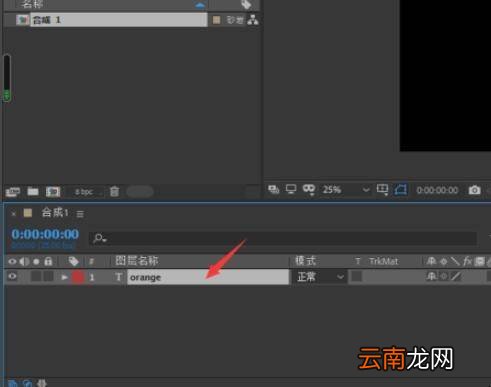Toggle always preview this view icon
491x387 pixels.
pyautogui.click(x=273, y=190)
